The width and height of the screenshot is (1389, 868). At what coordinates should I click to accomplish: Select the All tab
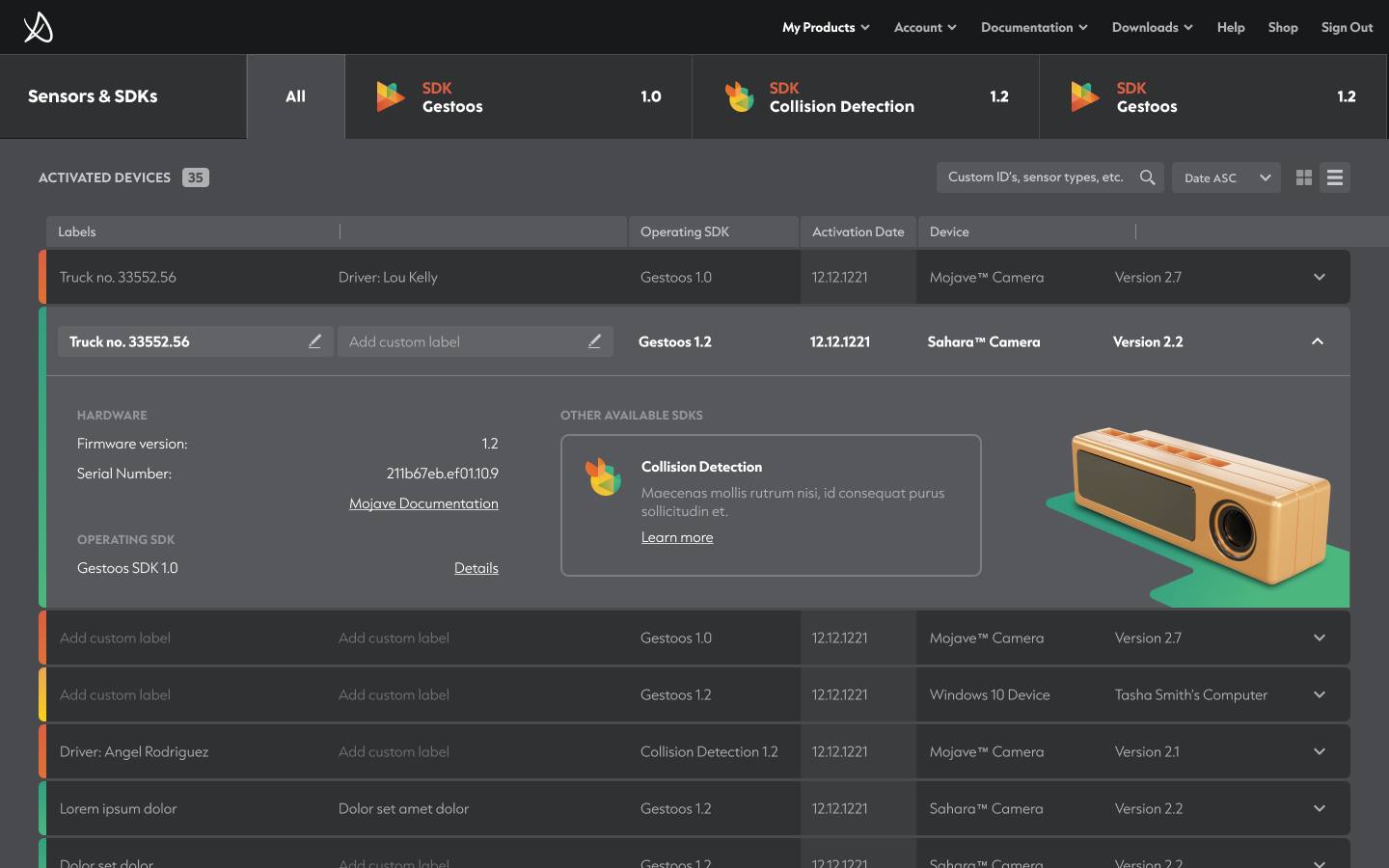pyautogui.click(x=296, y=96)
